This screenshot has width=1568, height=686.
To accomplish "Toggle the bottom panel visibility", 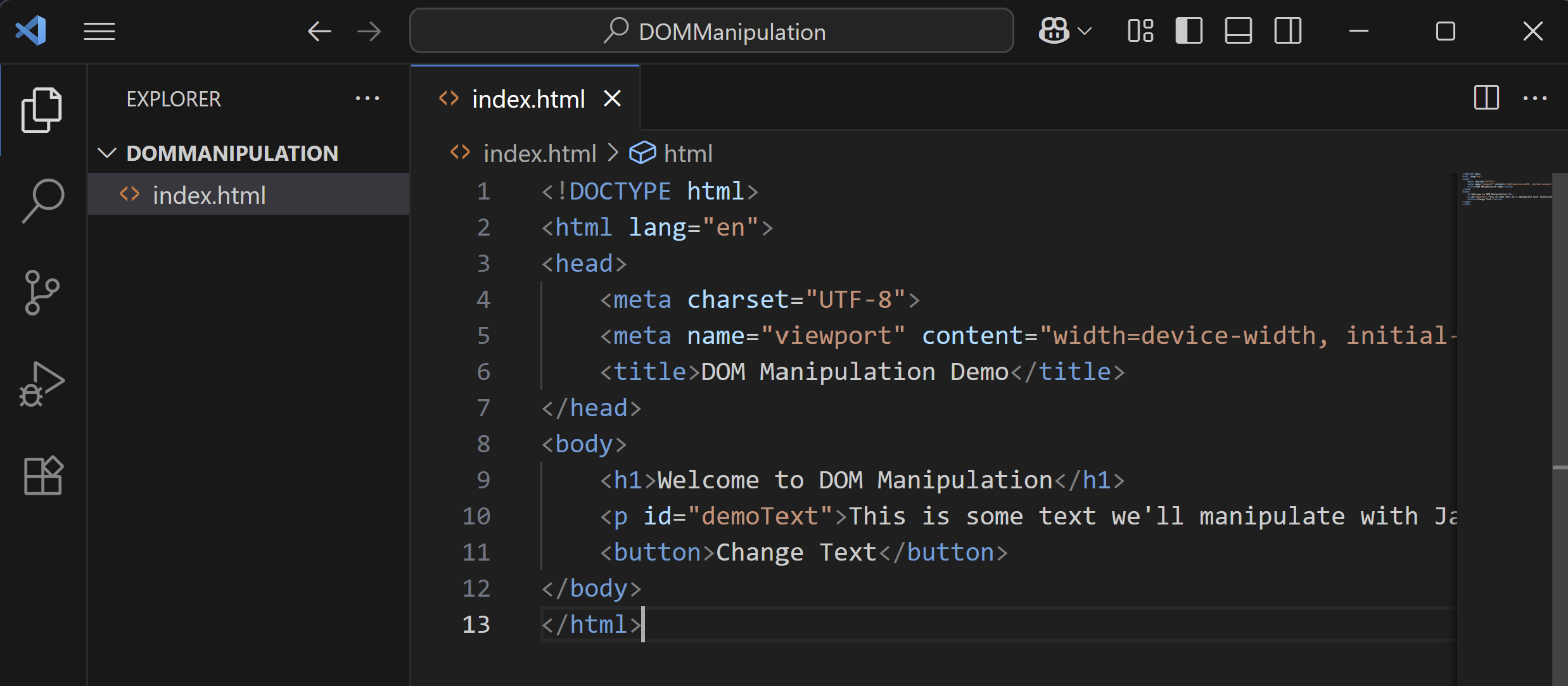I will [x=1237, y=30].
